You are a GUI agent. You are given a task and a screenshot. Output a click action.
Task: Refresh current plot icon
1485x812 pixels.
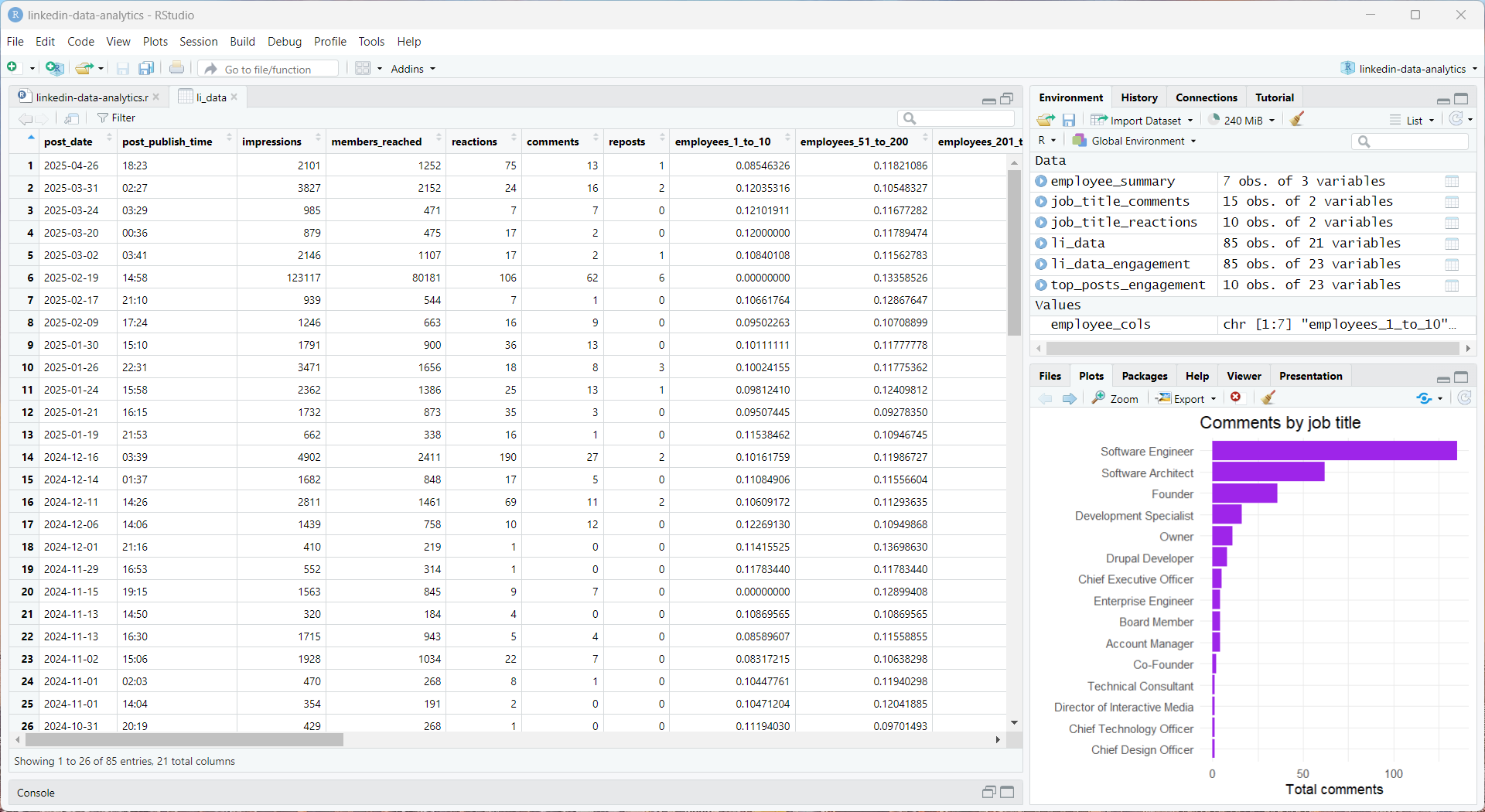[x=1465, y=397]
